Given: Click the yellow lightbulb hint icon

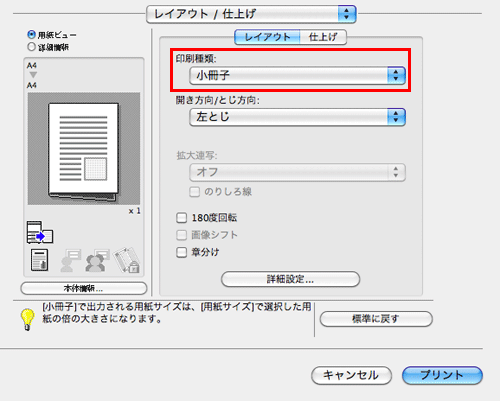Looking at the screenshot, I should pyautogui.click(x=28, y=319).
